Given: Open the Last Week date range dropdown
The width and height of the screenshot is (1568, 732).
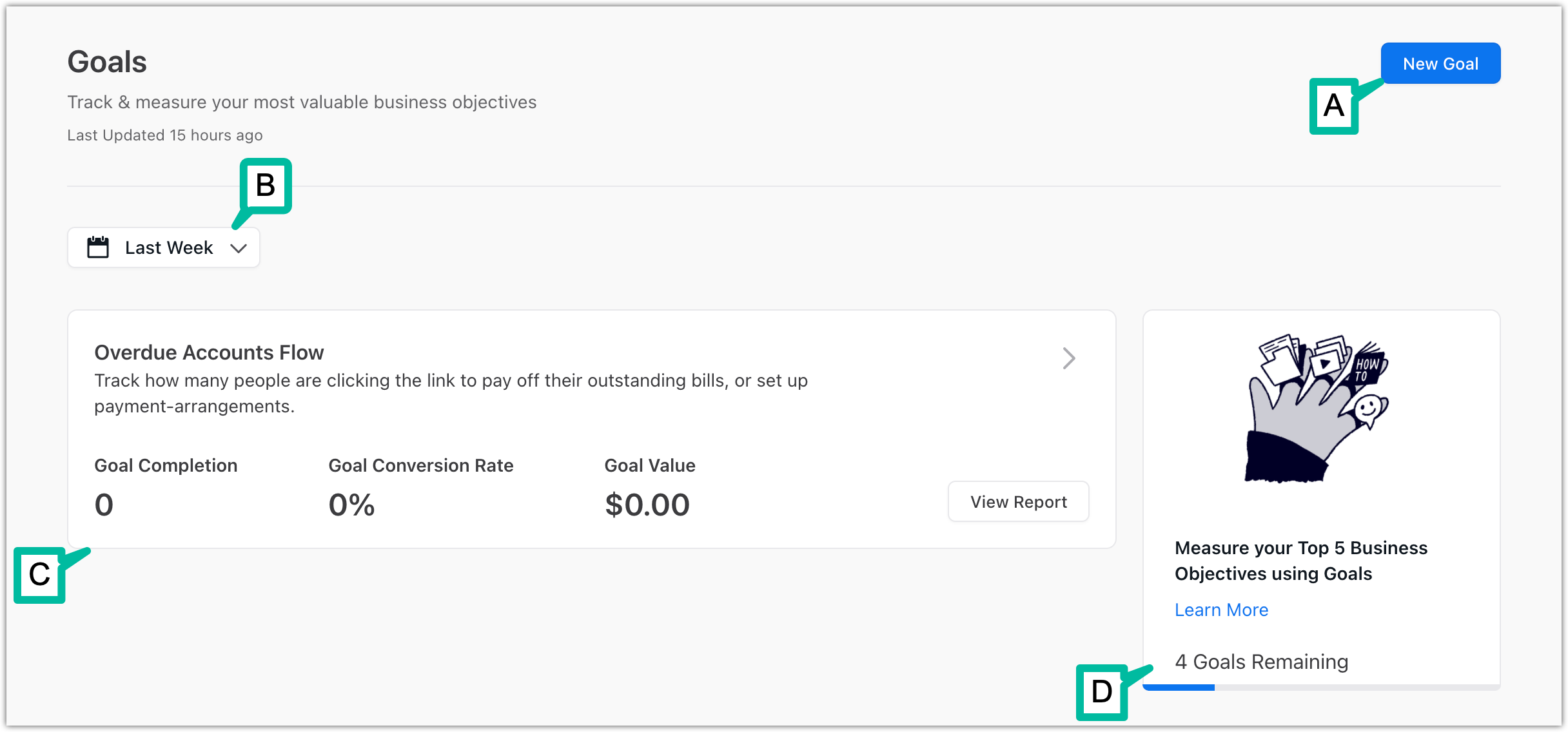Looking at the screenshot, I should coord(164,247).
